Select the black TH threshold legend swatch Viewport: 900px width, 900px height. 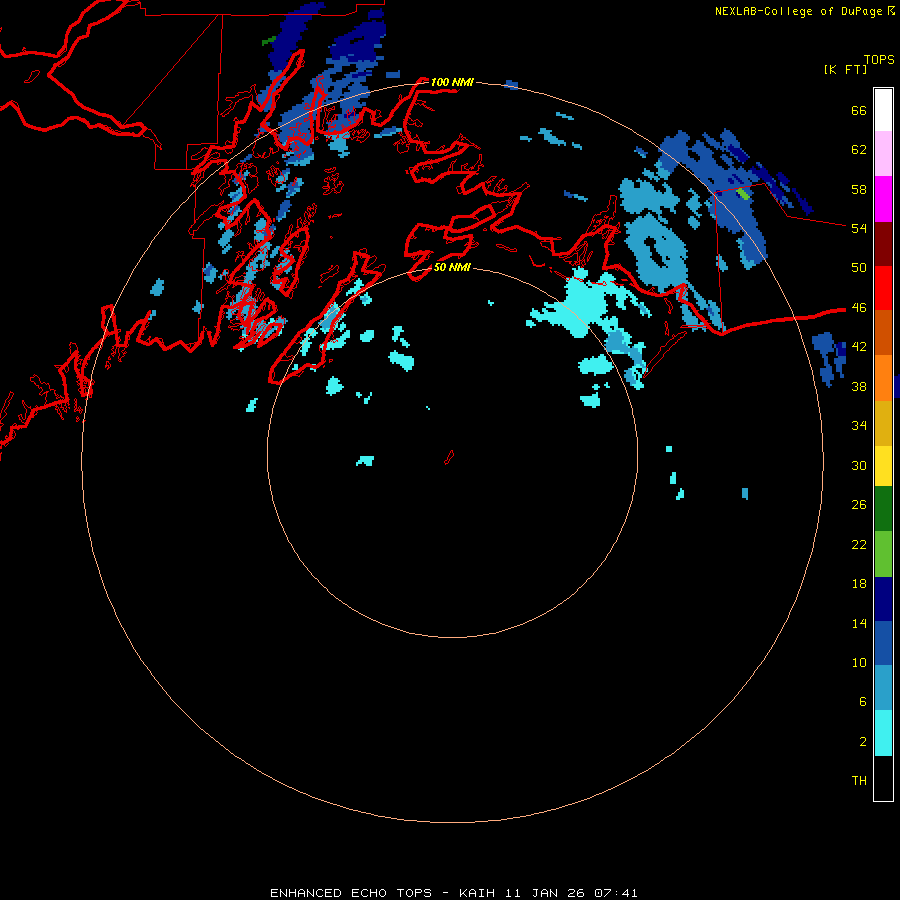pyautogui.click(x=883, y=778)
